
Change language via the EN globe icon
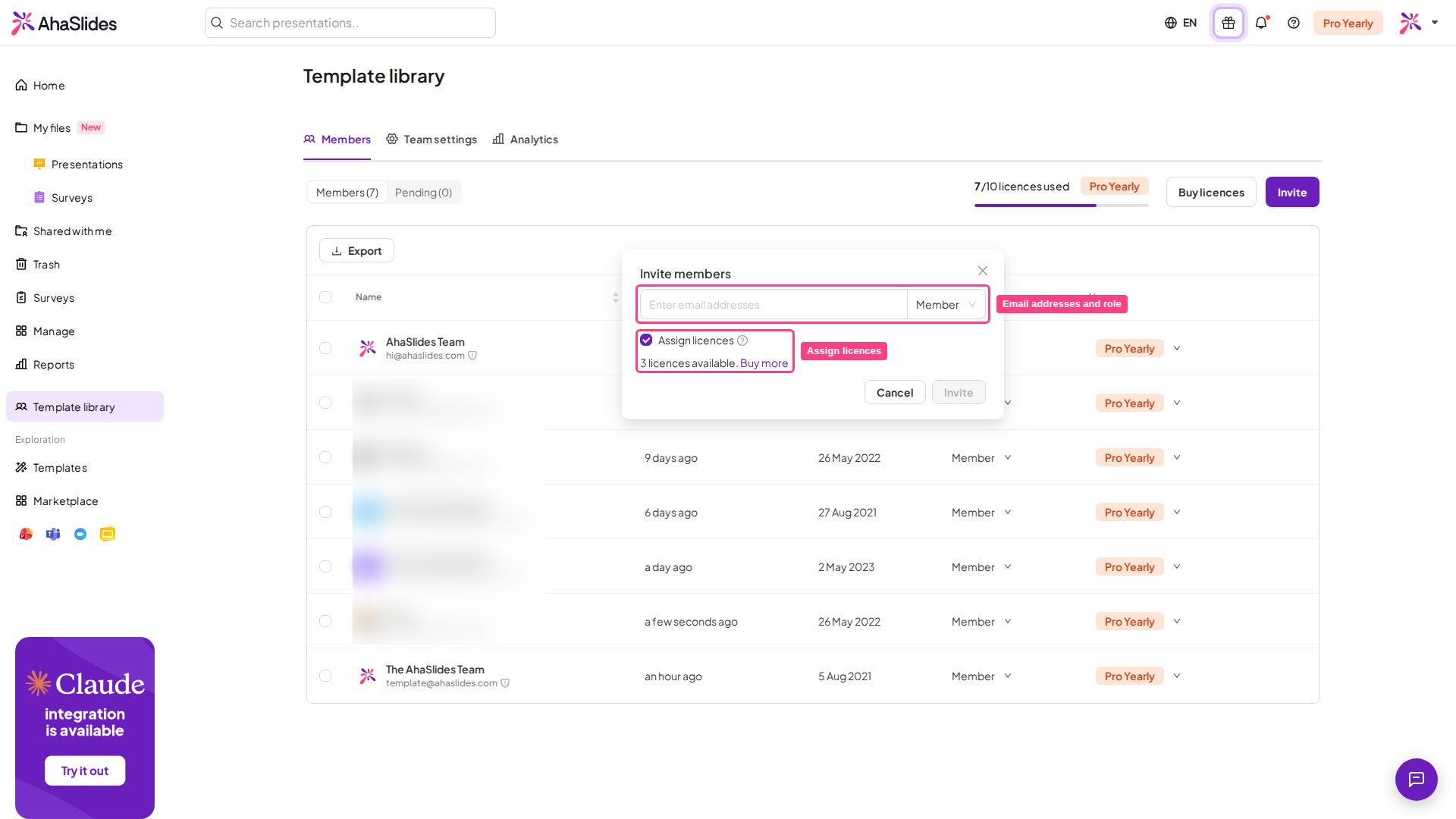pyautogui.click(x=1181, y=23)
